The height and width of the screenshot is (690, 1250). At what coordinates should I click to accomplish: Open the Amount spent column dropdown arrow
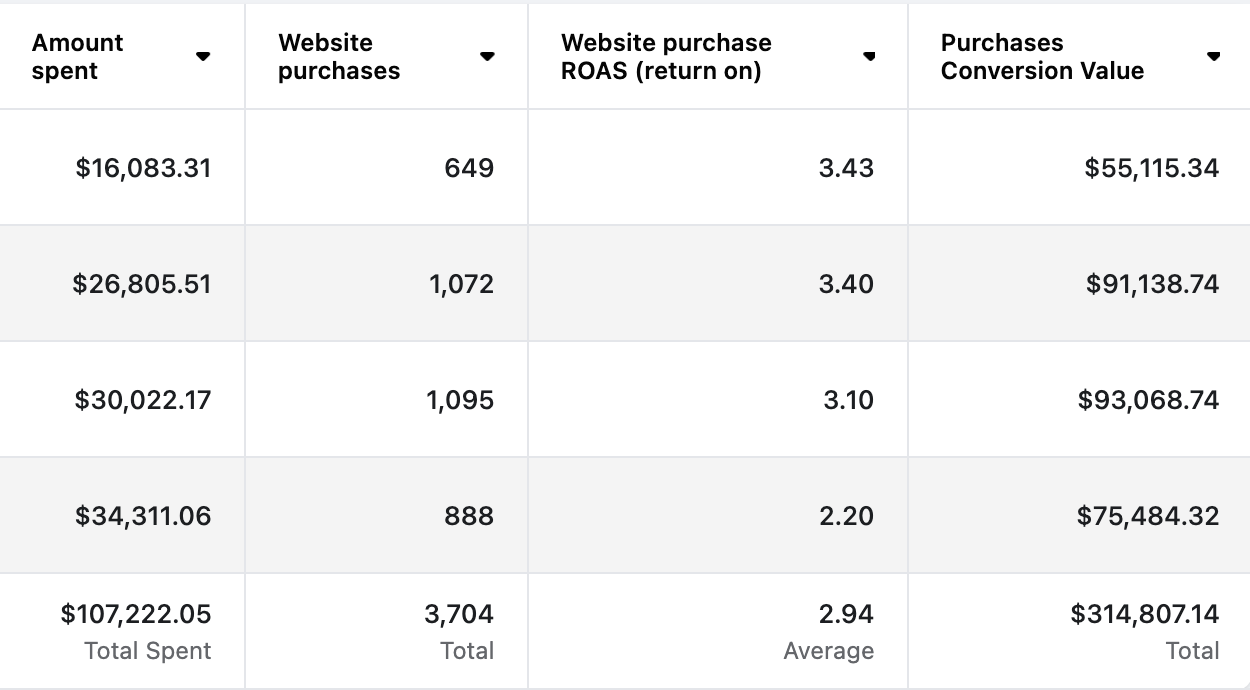pos(203,57)
